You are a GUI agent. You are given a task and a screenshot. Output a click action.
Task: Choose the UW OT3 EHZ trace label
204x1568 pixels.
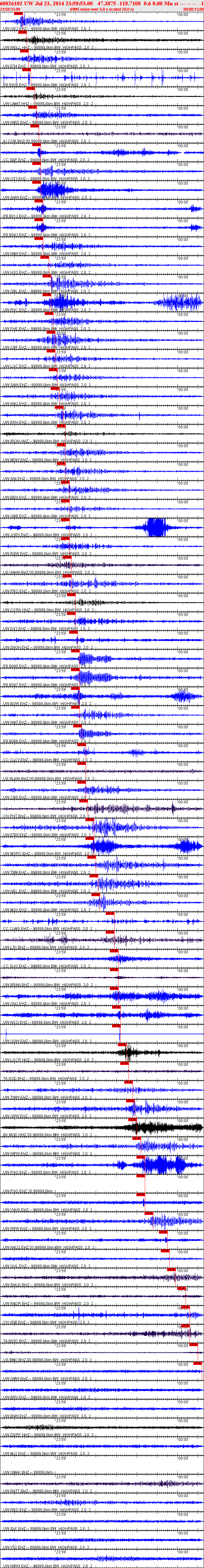pyautogui.click(x=47, y=179)
